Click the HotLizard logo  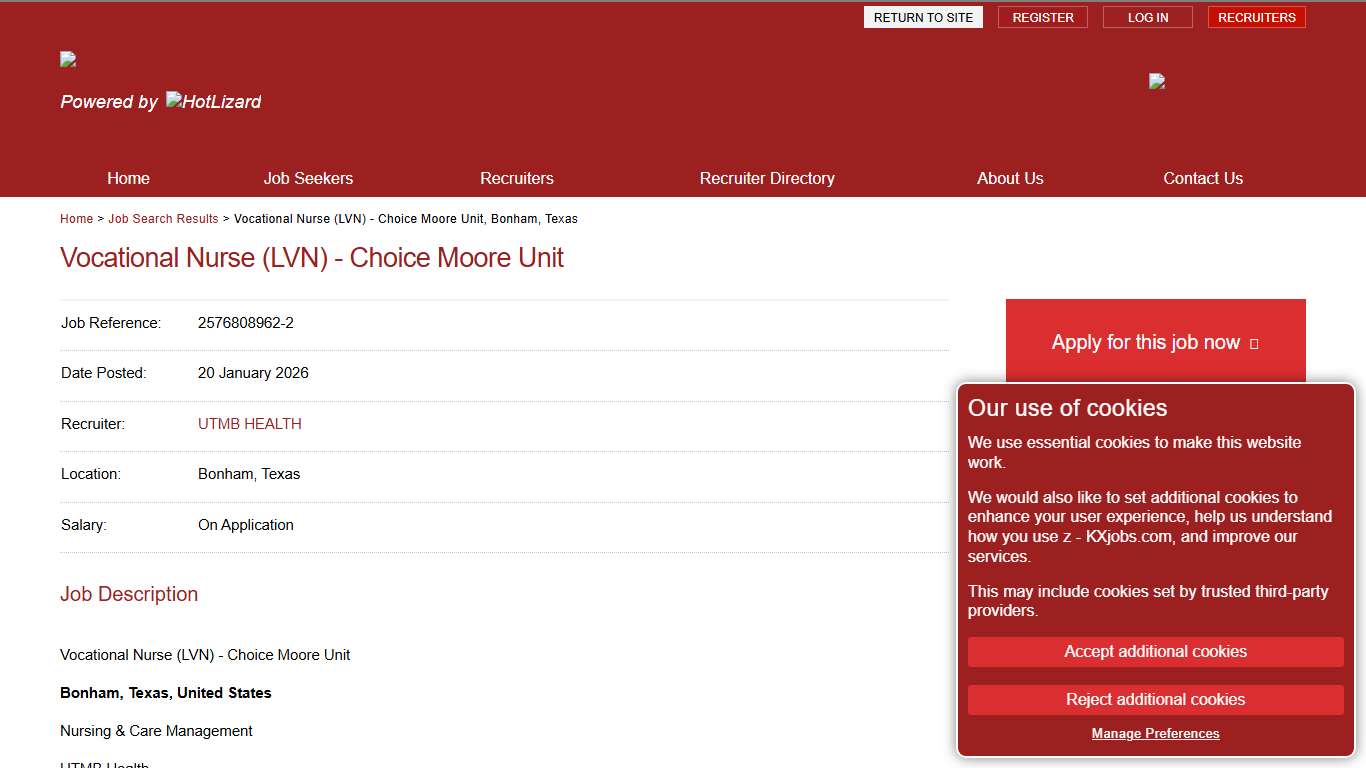[213, 101]
